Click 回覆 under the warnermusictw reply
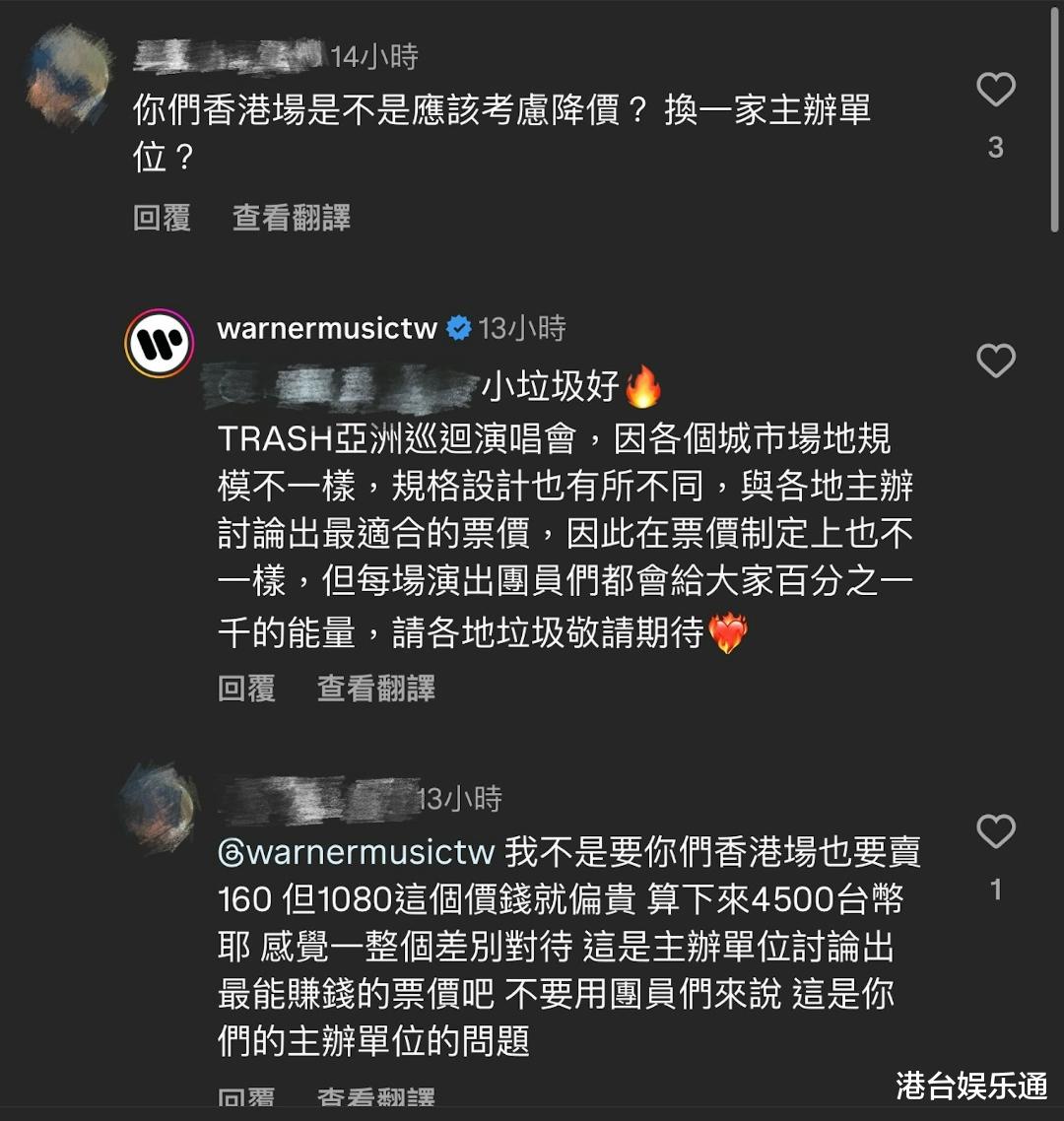1064x1121 pixels. tap(246, 689)
